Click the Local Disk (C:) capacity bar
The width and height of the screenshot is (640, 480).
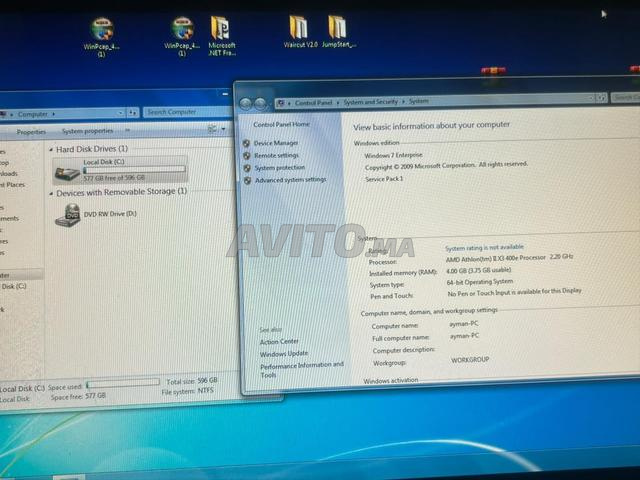click(x=134, y=170)
